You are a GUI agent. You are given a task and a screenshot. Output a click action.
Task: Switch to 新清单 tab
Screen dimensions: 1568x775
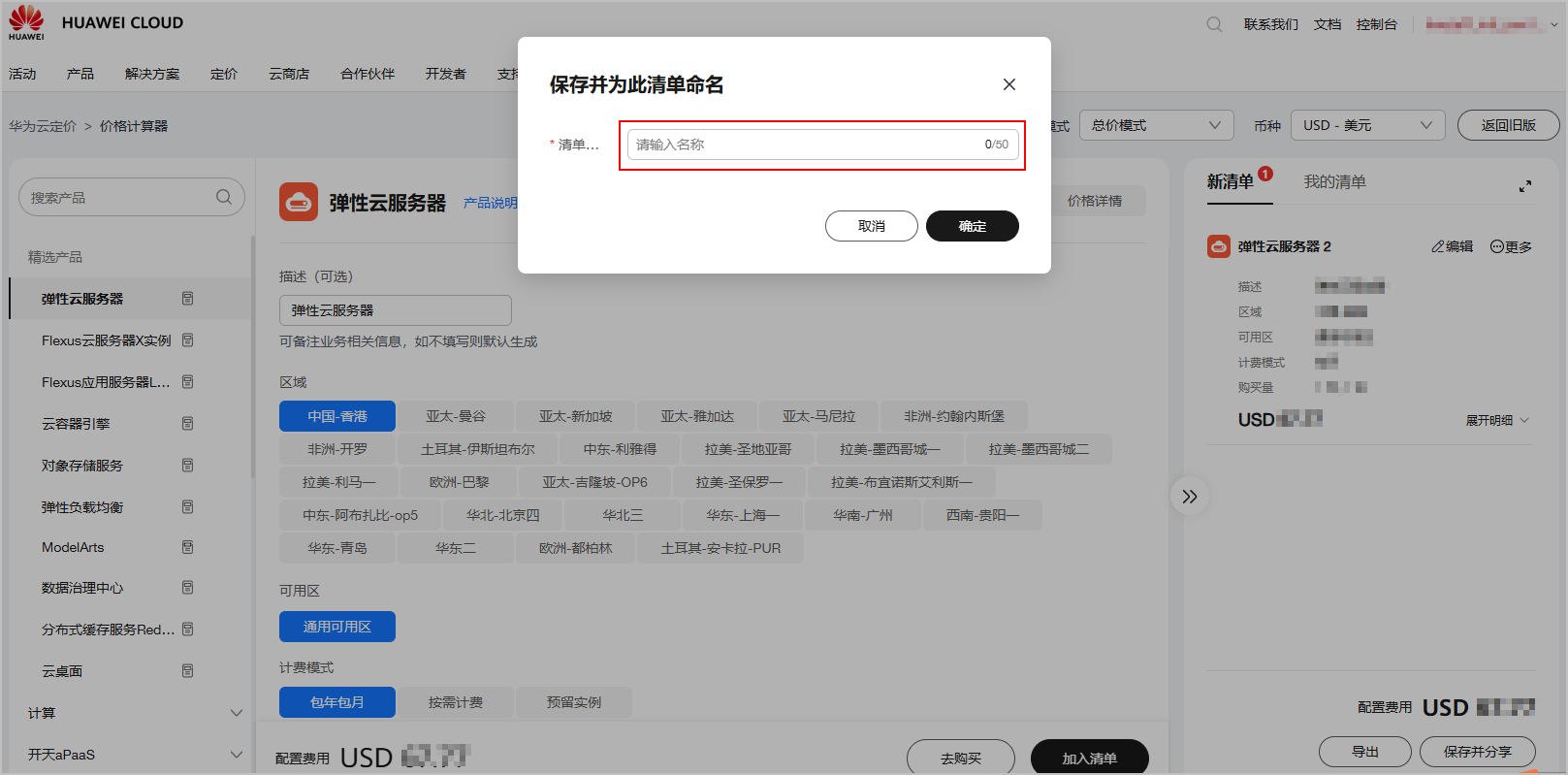pyautogui.click(x=1231, y=181)
